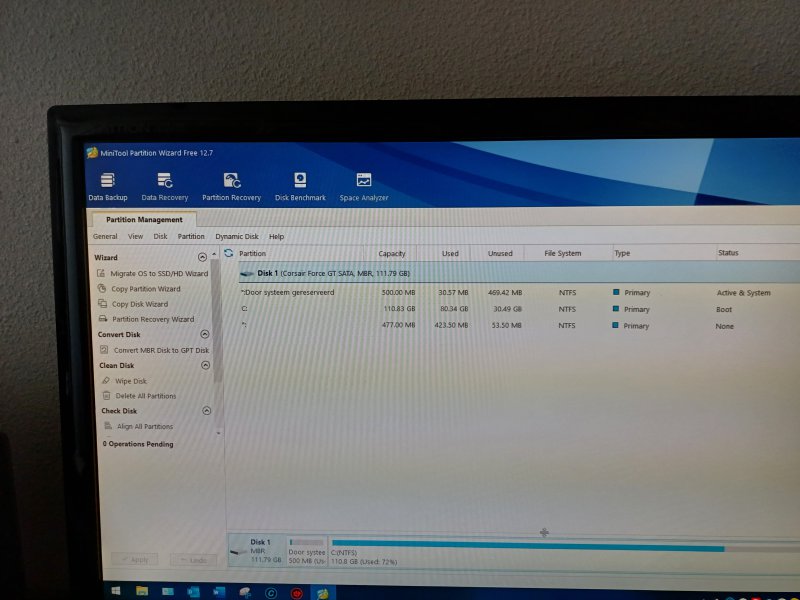This screenshot has width=800, height=600.
Task: Click the Apply button
Action: tap(135, 559)
